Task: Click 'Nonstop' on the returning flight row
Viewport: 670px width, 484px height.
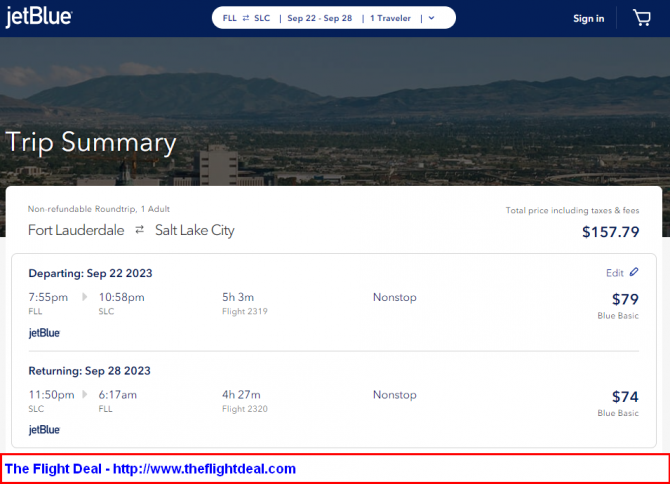Action: coord(394,394)
